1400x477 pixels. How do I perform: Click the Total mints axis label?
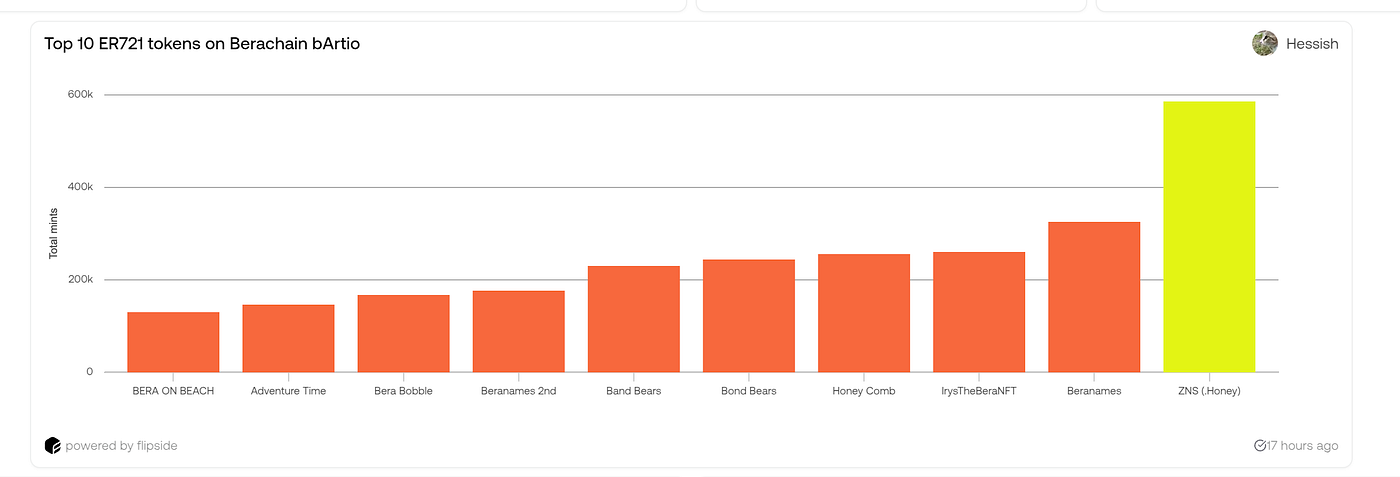pos(53,233)
